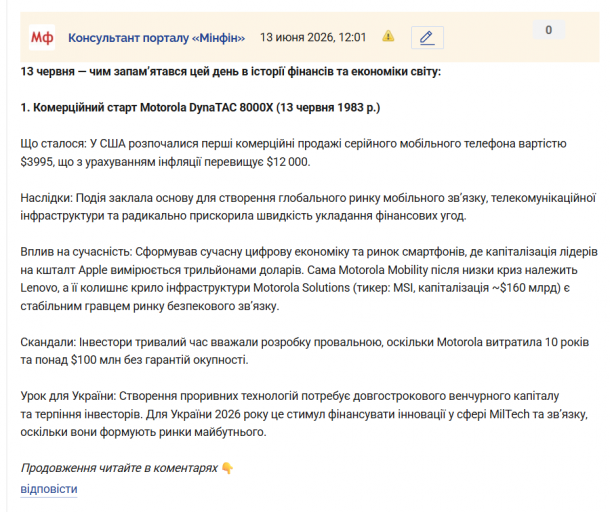Viewport: 610px width, 512px height.
Task: Click the Мф Minfin avatar logo
Action: click(42, 37)
